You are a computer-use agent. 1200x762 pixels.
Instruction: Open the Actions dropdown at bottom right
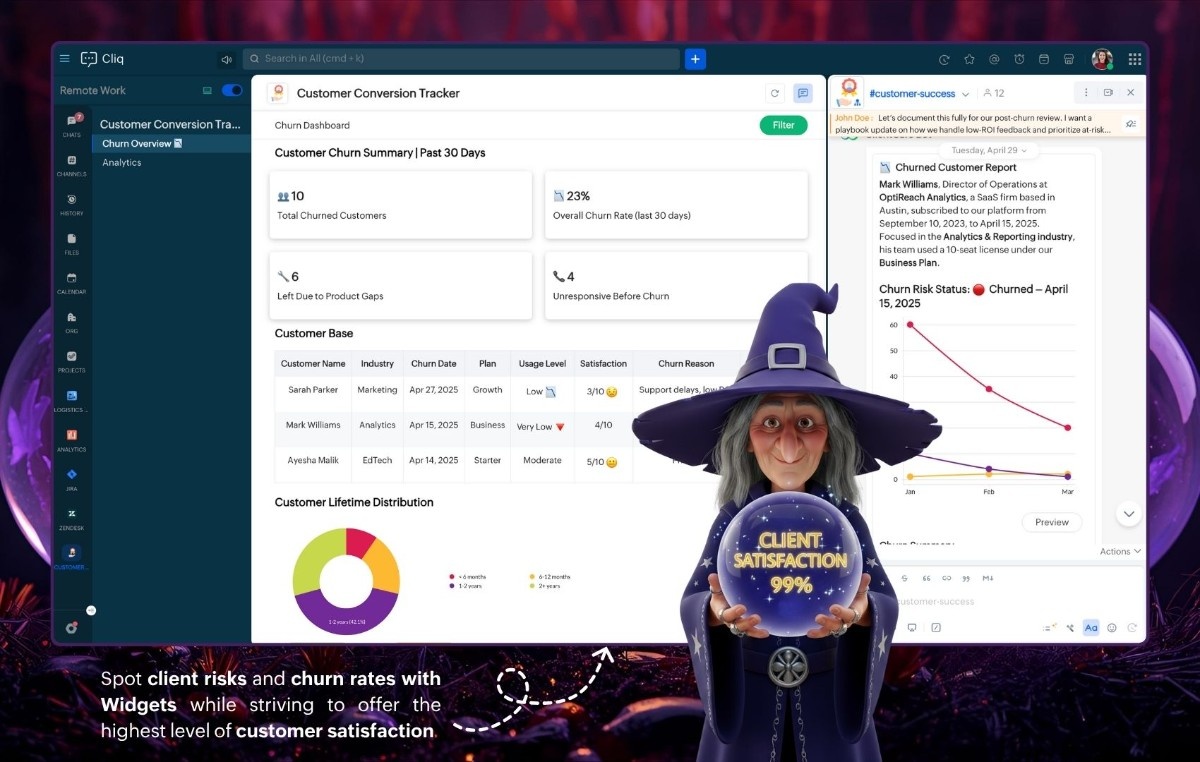pos(1119,550)
